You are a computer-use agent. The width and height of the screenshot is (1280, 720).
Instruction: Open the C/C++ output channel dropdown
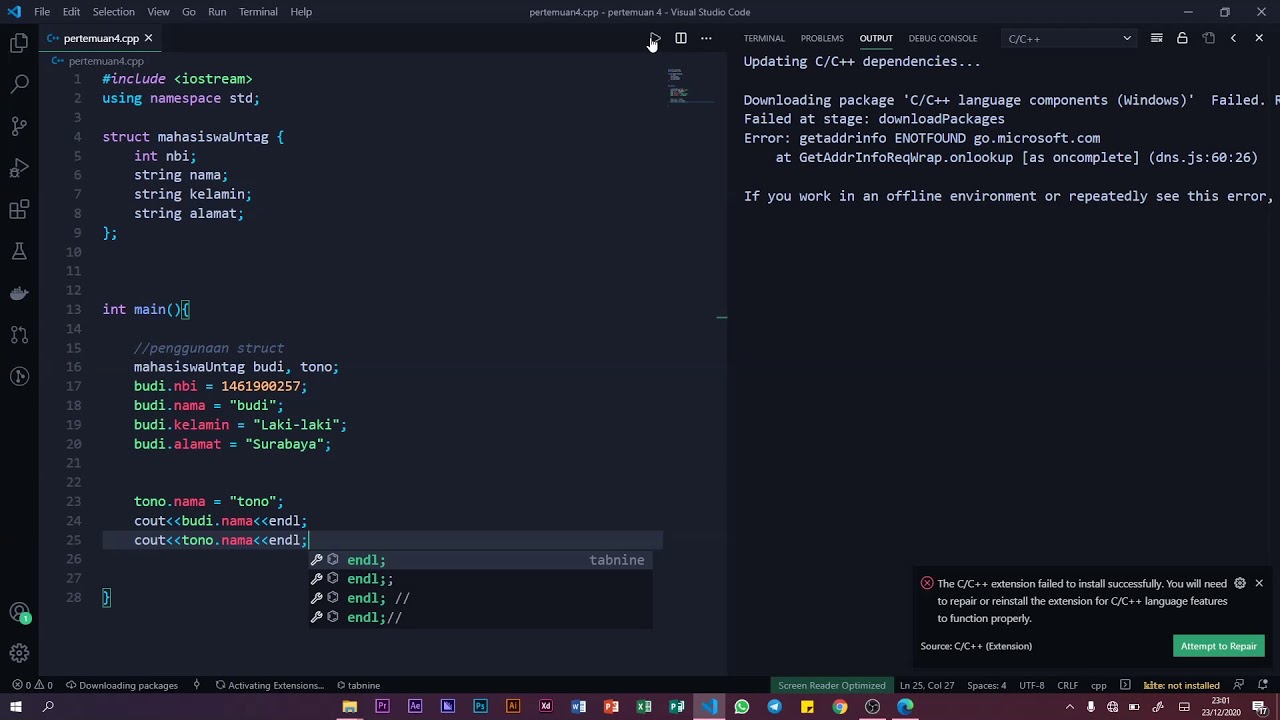pos(1069,39)
